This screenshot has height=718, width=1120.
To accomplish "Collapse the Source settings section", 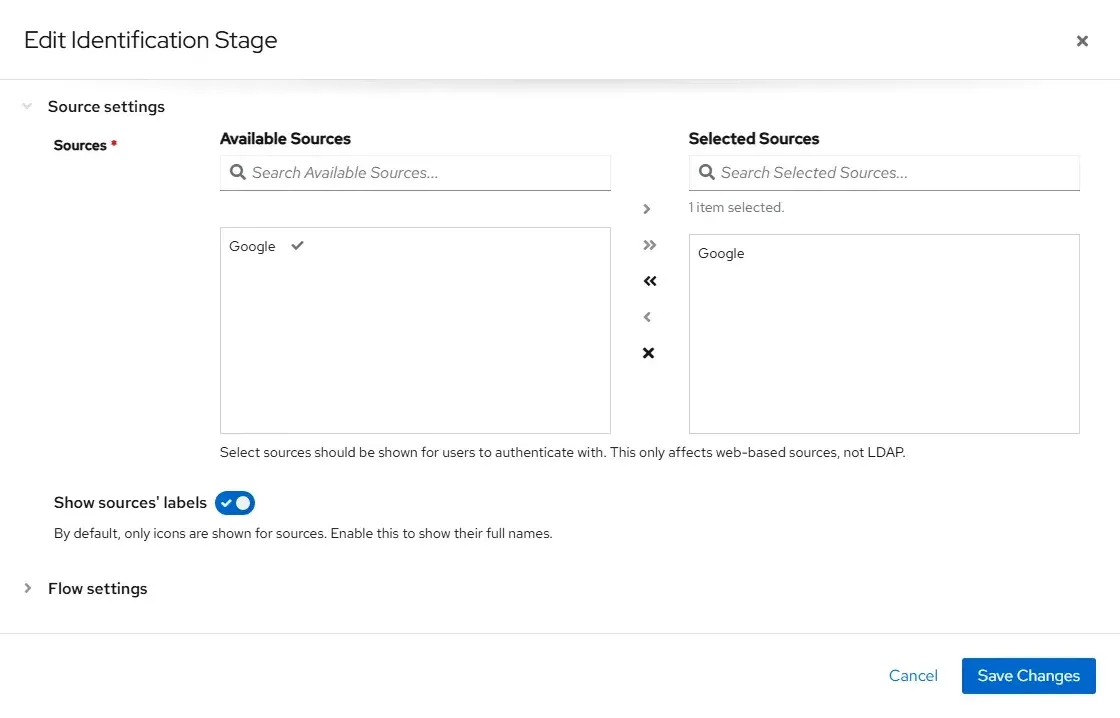I will click(27, 106).
